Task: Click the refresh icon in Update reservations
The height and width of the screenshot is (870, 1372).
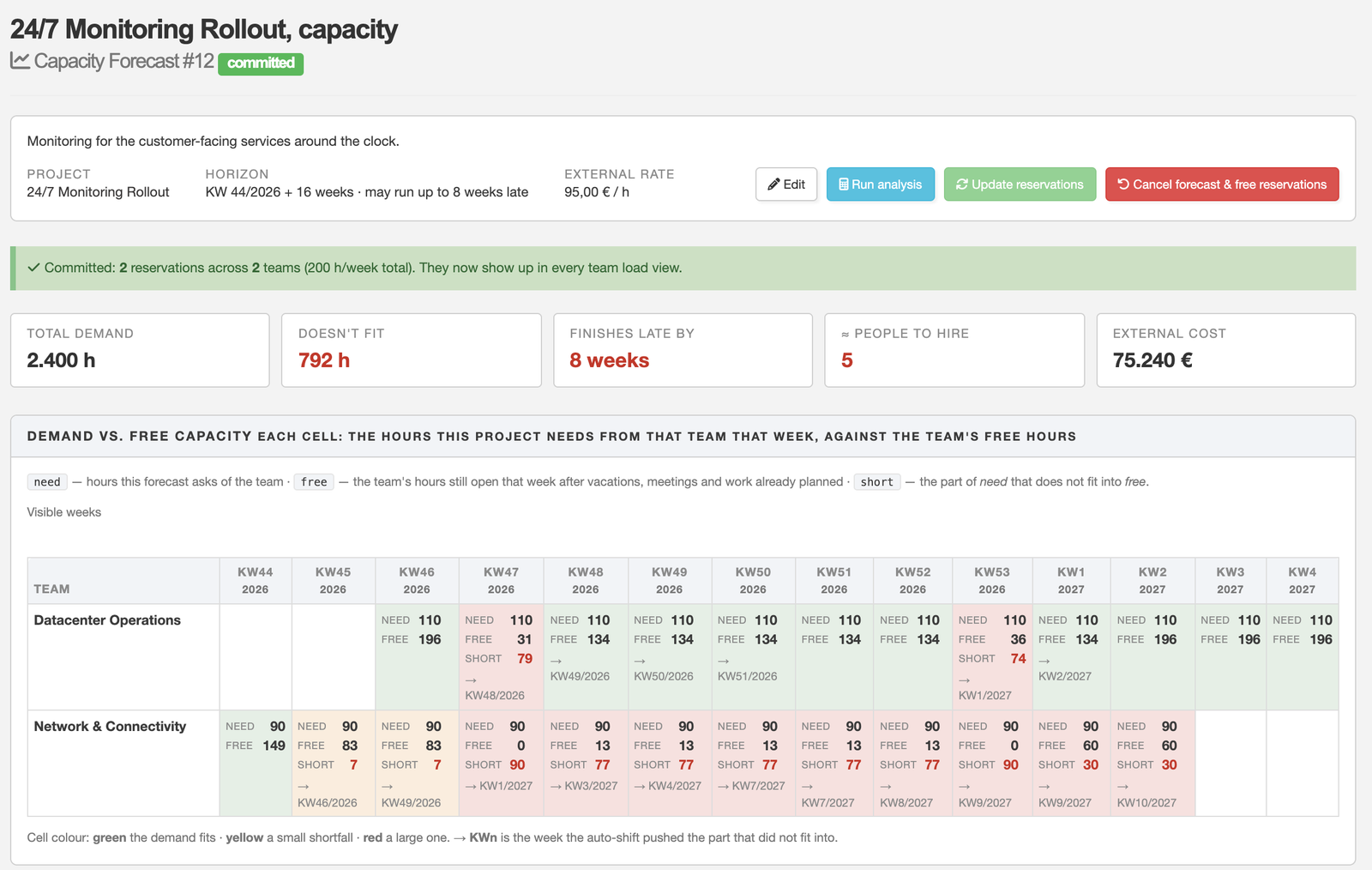Action: pyautogui.click(x=962, y=184)
